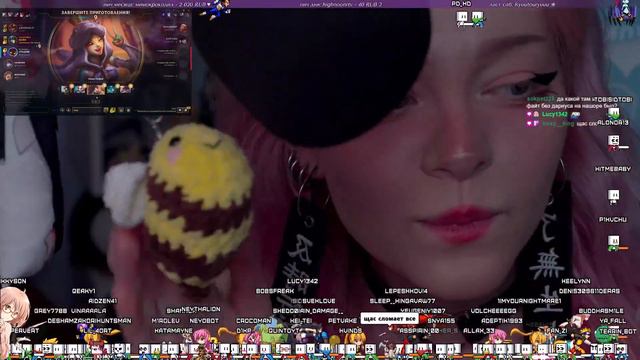The width and height of the screenshot is (640, 360).
Task: Click the ALLAK_33 viewer name
Action: [x=478, y=331]
